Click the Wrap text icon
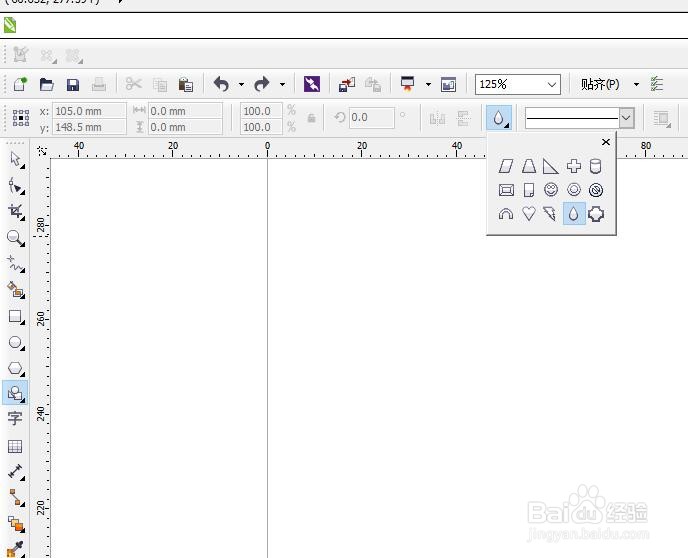This screenshot has height=558, width=688. [x=661, y=118]
